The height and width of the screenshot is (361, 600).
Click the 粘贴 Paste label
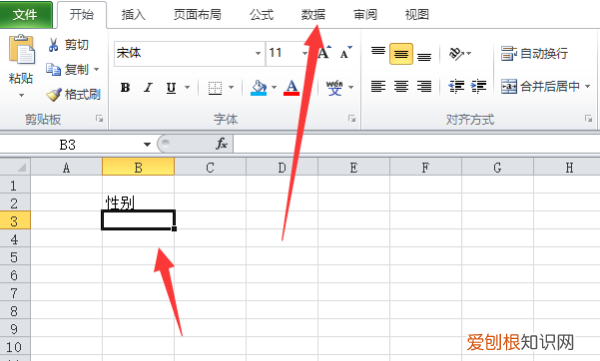21,78
